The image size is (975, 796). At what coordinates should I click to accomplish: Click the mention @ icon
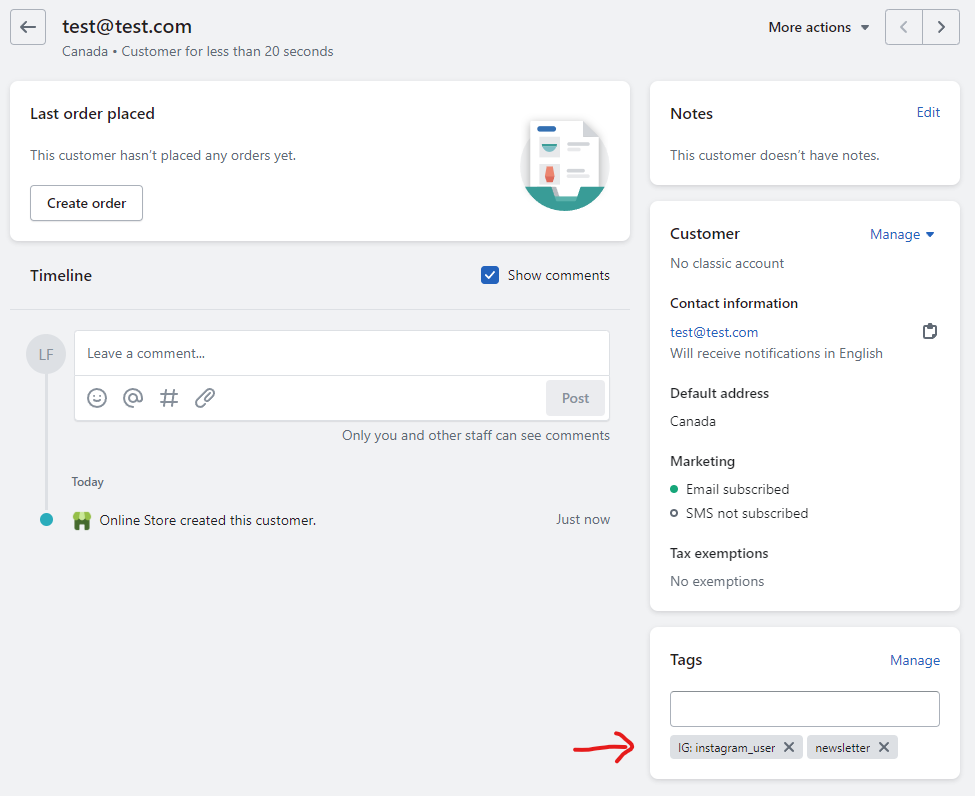pyautogui.click(x=133, y=398)
